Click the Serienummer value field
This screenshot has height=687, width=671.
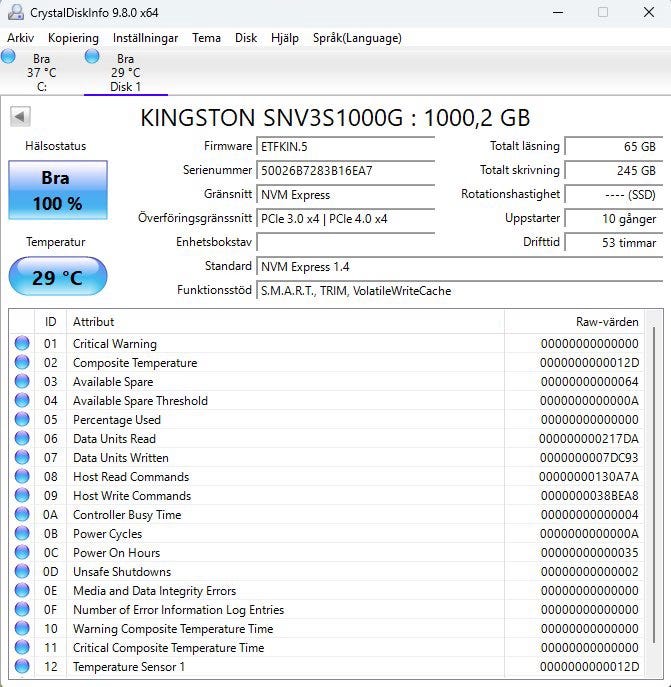[345, 171]
